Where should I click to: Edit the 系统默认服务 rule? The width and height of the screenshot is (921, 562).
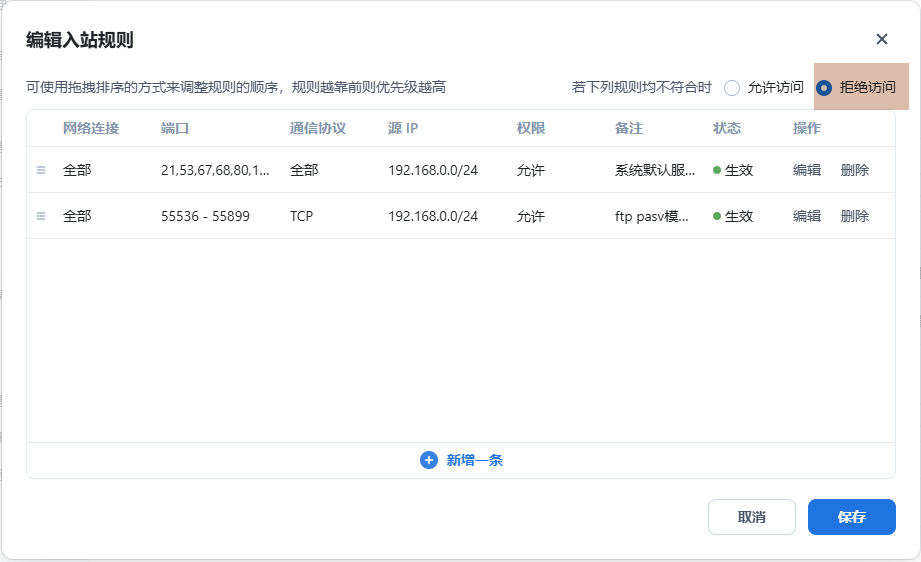[806, 170]
